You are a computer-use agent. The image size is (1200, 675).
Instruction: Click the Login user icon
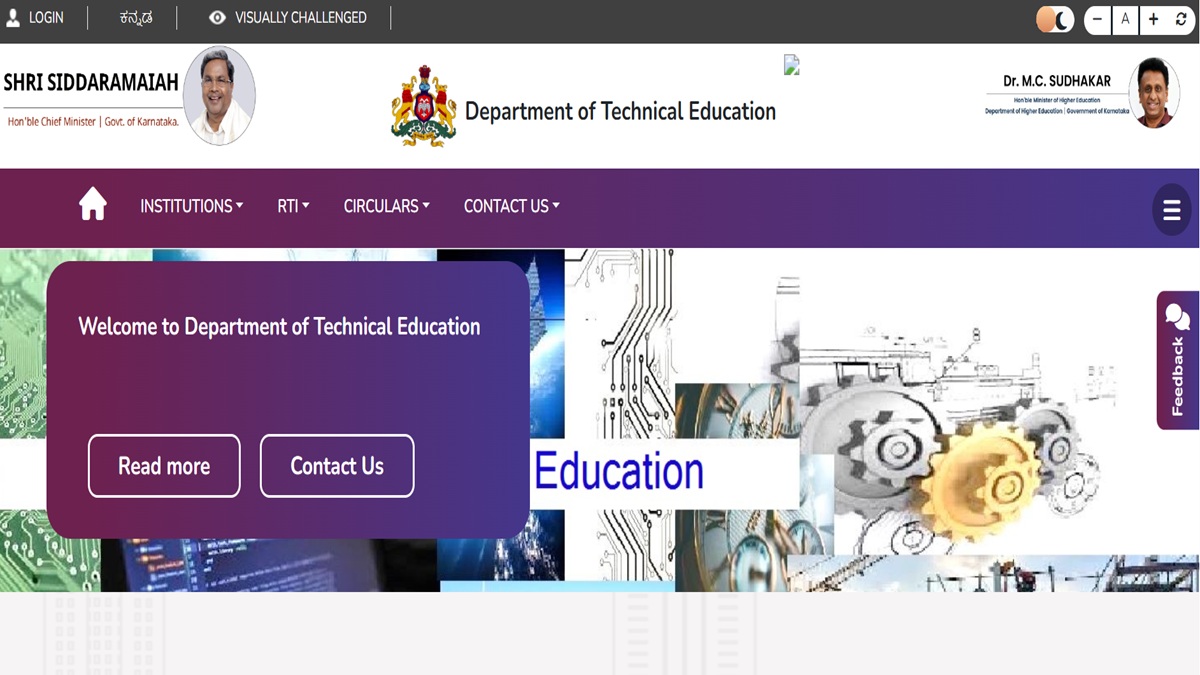13,18
